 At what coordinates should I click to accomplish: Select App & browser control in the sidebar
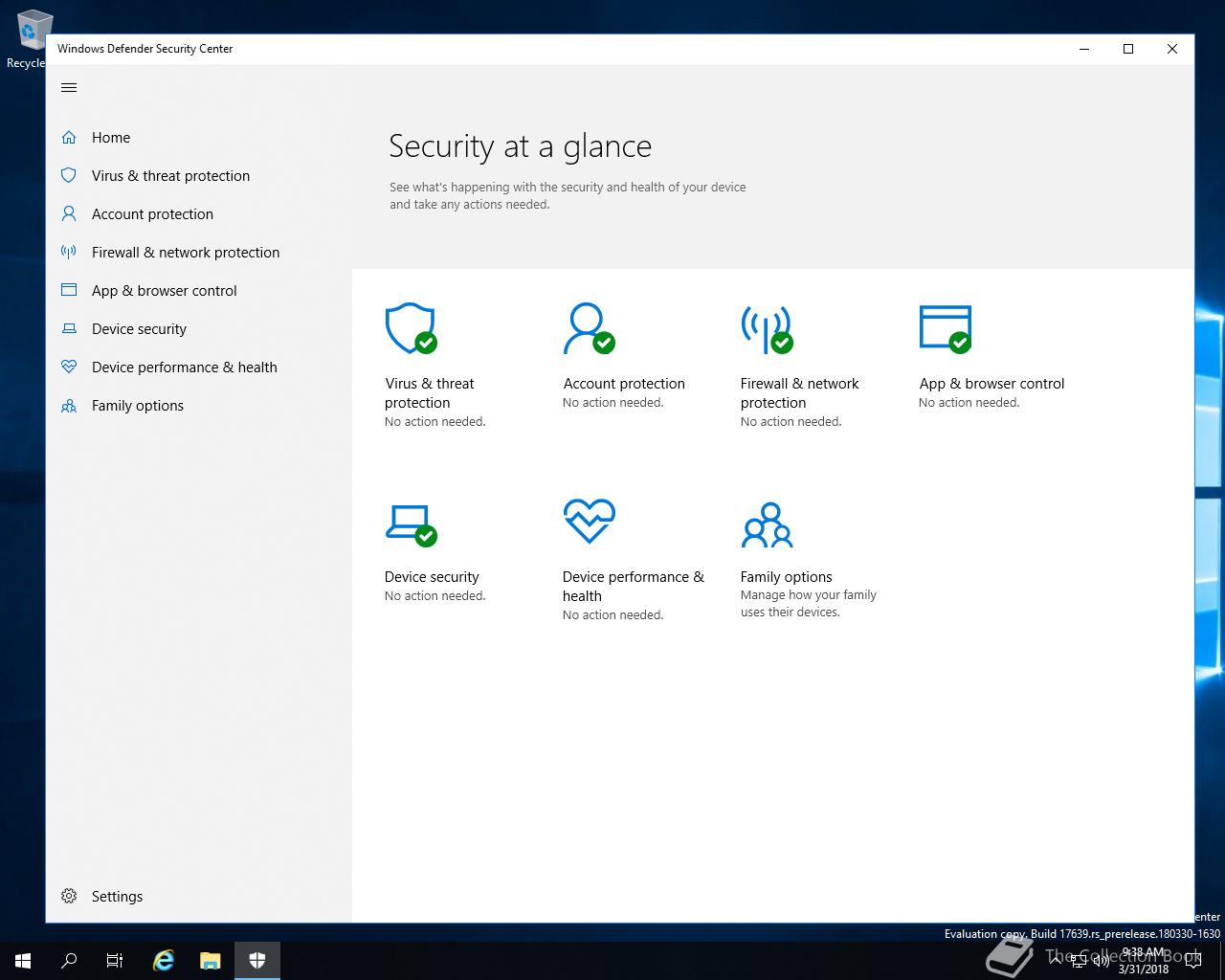(x=164, y=291)
